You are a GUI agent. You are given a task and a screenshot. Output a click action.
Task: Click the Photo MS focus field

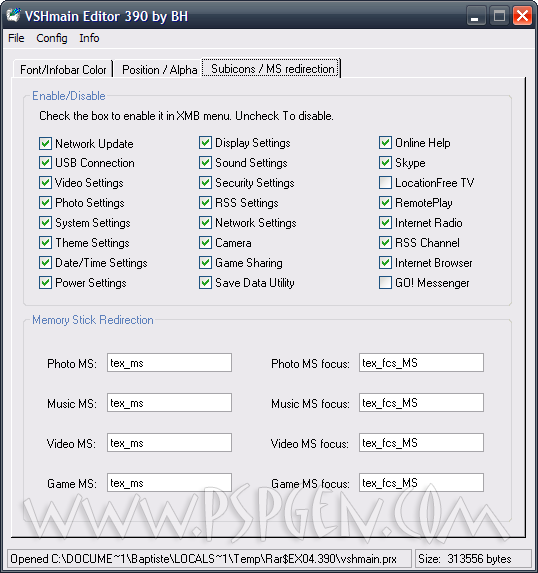(421, 363)
